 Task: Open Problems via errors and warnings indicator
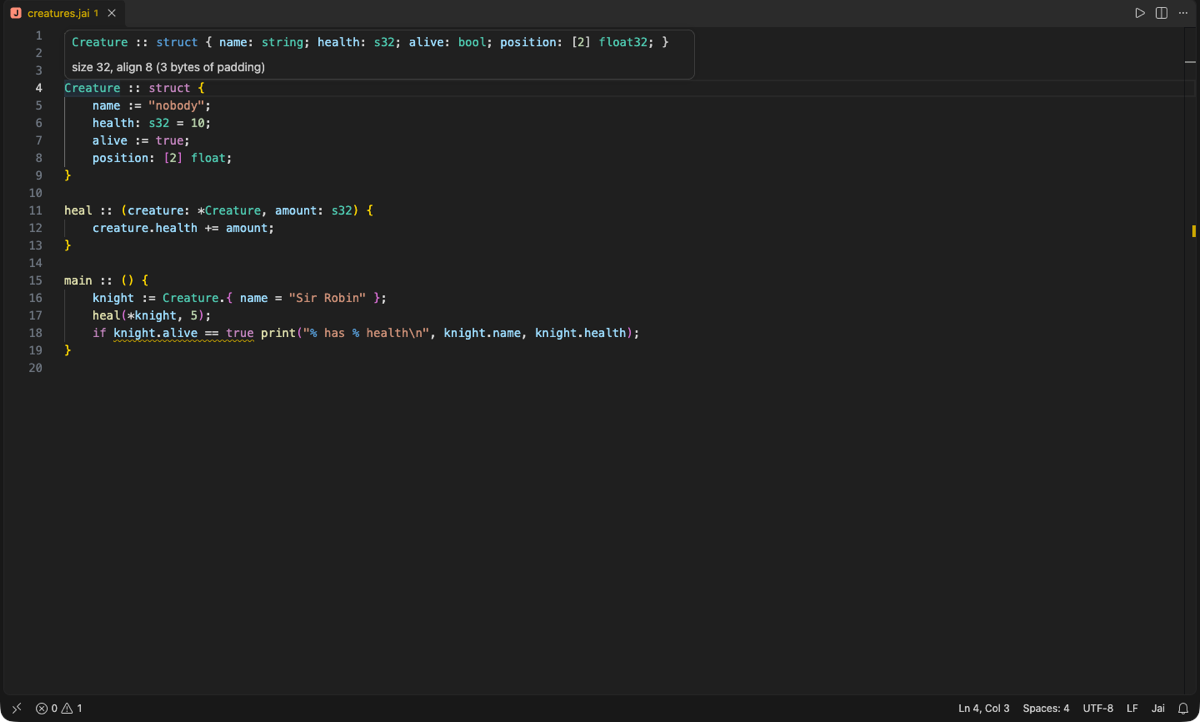pyautogui.click(x=59, y=708)
